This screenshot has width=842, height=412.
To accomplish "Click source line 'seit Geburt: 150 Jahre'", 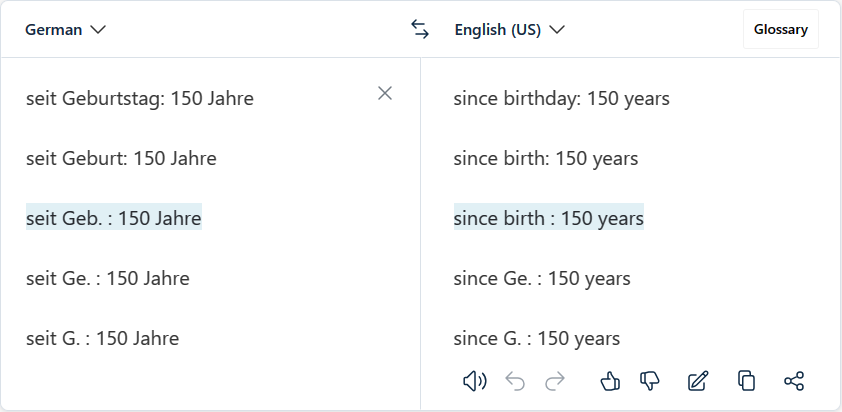I will tap(121, 158).
